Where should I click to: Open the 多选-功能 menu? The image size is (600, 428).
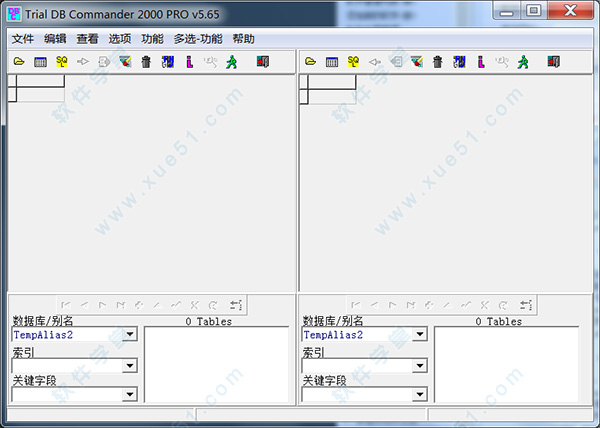coord(197,39)
